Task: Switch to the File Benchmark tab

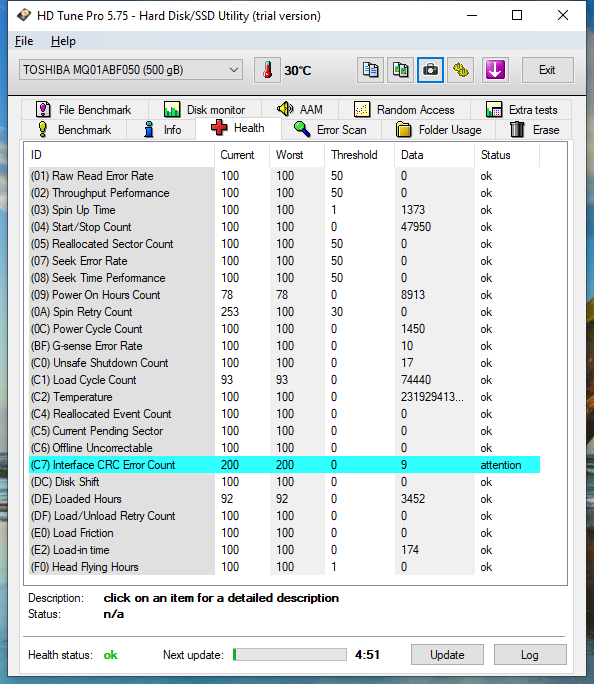Action: tap(85, 109)
